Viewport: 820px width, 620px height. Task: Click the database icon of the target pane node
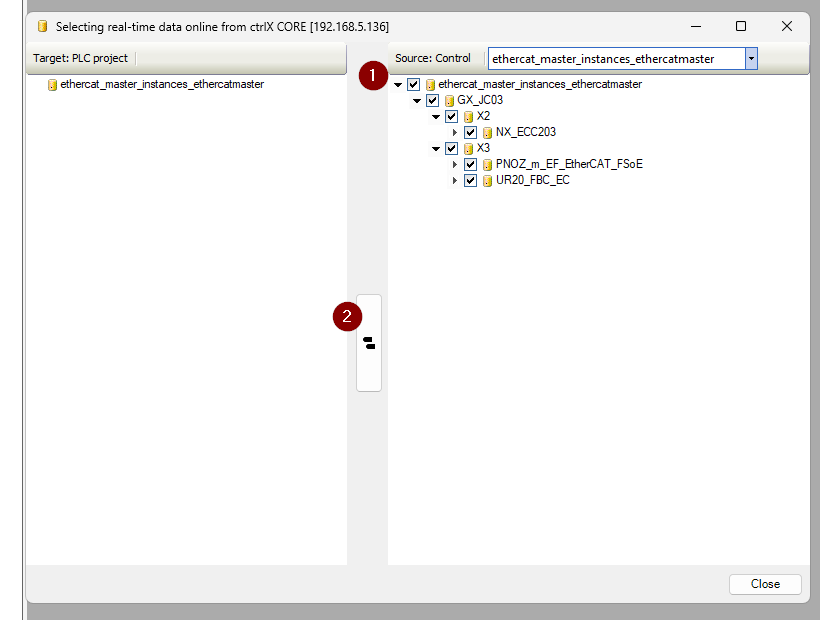tap(52, 85)
